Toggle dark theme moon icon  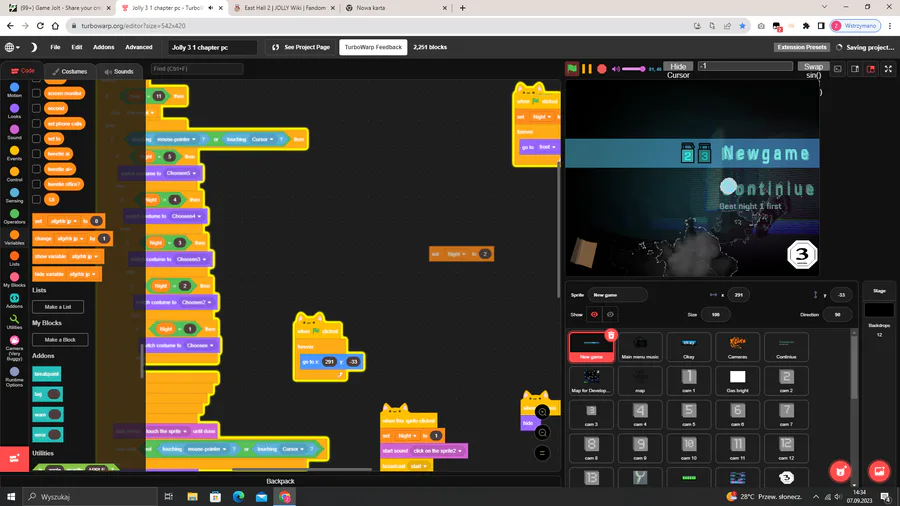[33, 47]
